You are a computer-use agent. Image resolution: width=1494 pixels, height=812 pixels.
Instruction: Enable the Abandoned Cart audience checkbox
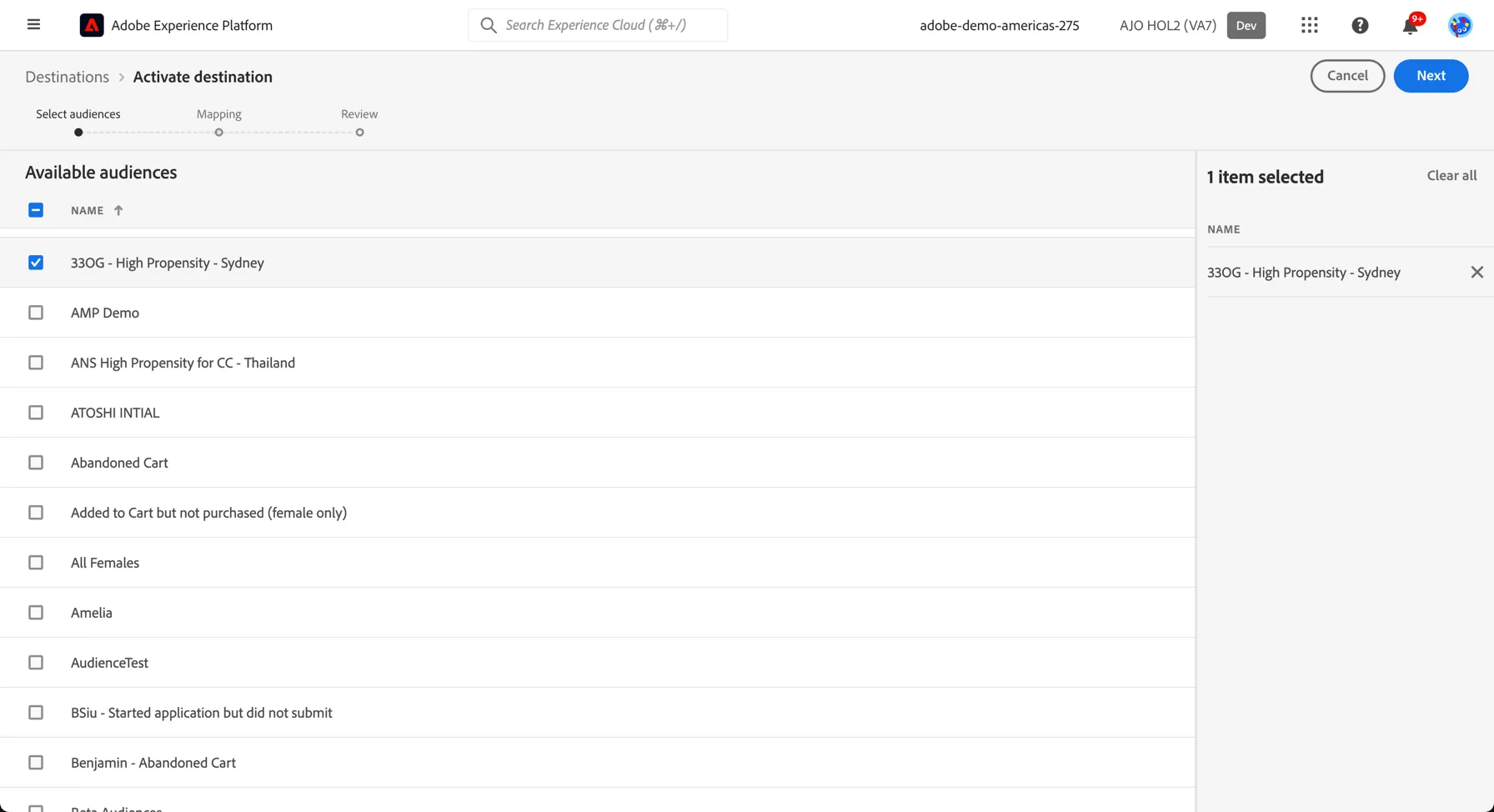36,463
